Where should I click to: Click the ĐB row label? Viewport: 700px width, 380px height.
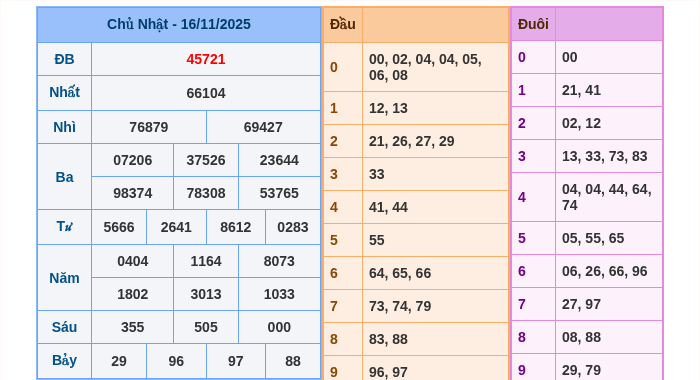[64, 59]
